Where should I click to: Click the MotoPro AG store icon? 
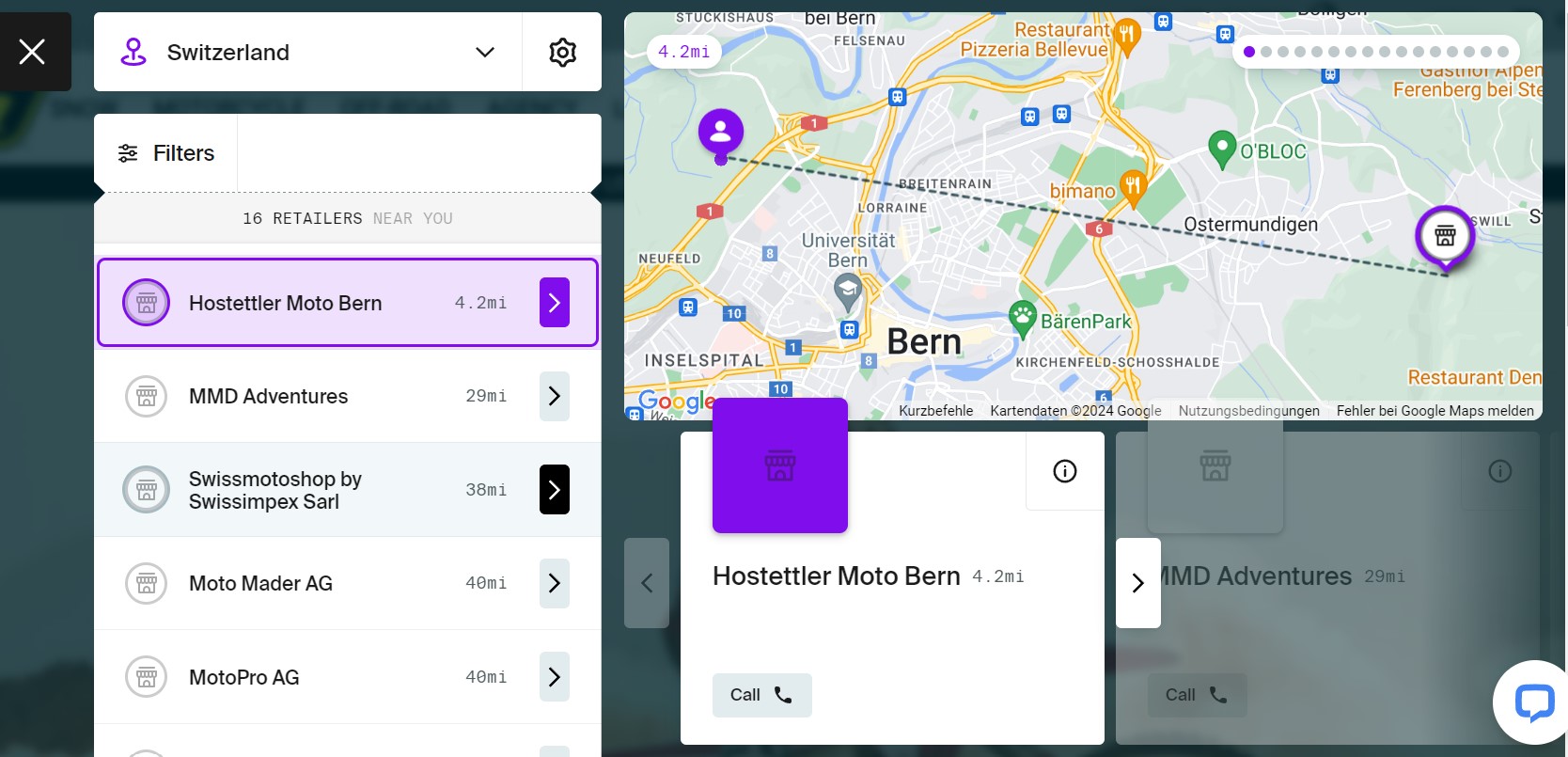coord(147,677)
